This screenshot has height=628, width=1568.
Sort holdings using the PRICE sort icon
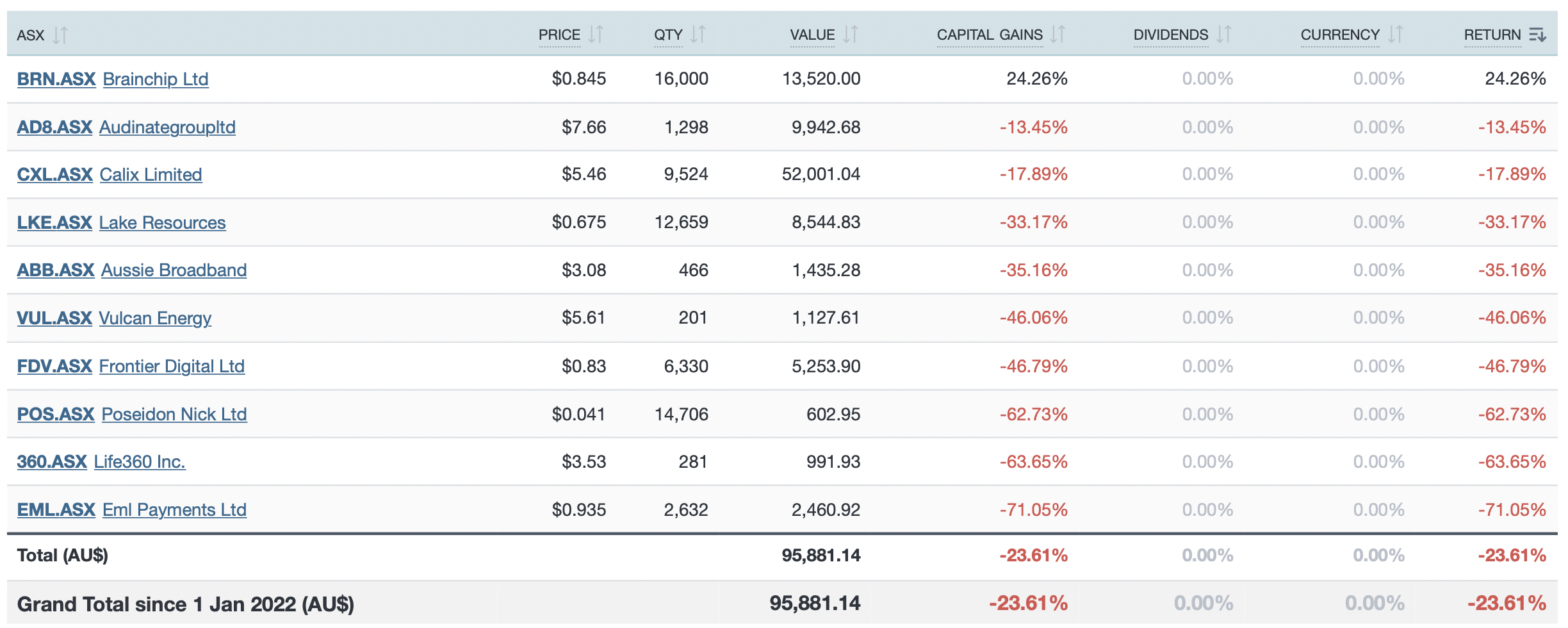(596, 34)
